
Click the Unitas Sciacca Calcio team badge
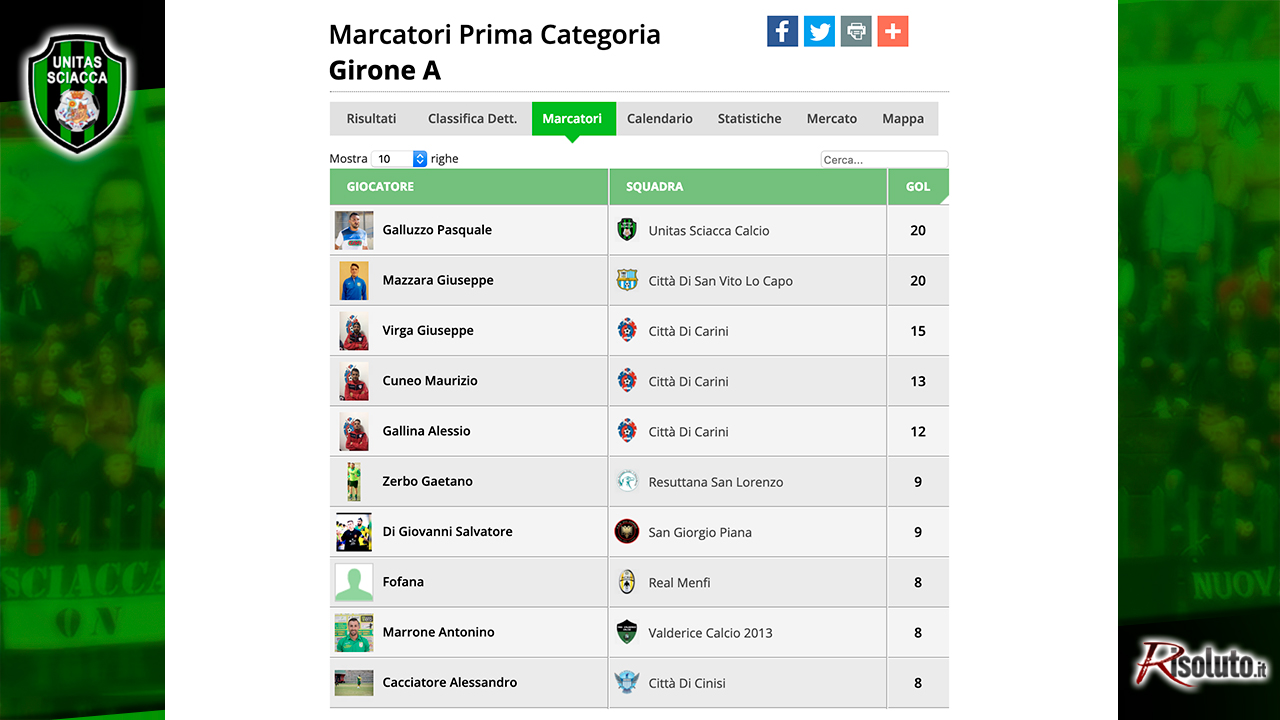627,230
